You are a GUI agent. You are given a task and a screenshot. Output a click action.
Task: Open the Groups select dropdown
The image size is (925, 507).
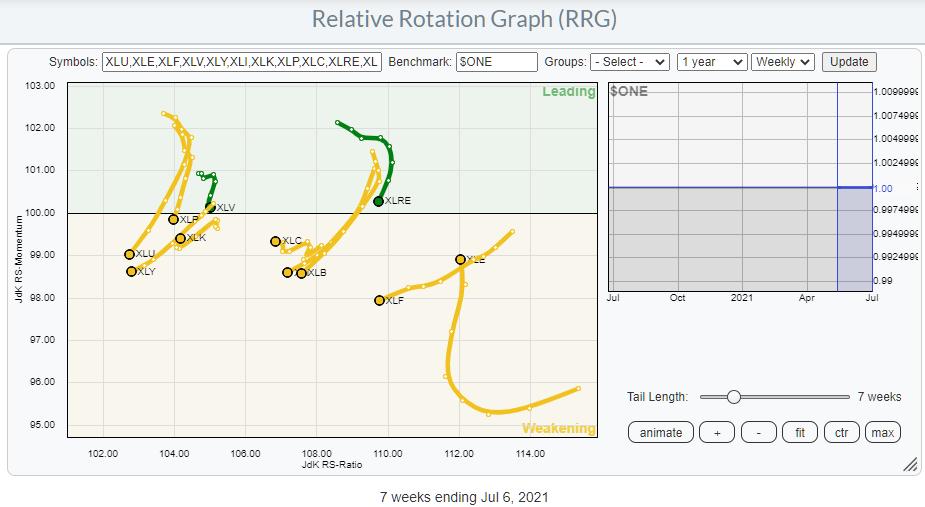coord(629,62)
